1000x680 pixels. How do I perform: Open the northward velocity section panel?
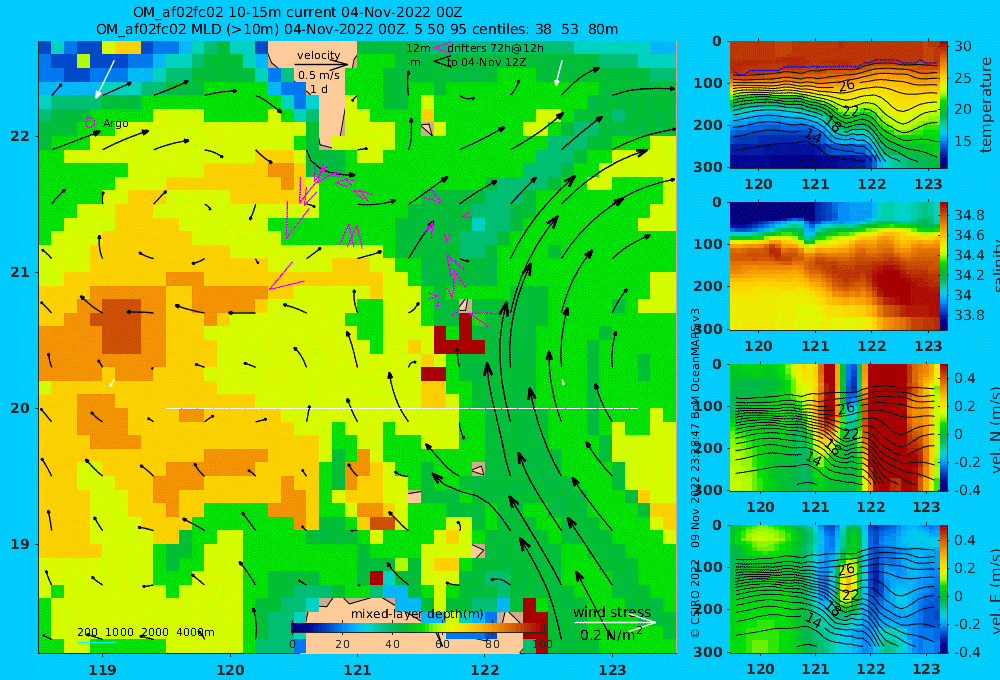pyautogui.click(x=833, y=427)
